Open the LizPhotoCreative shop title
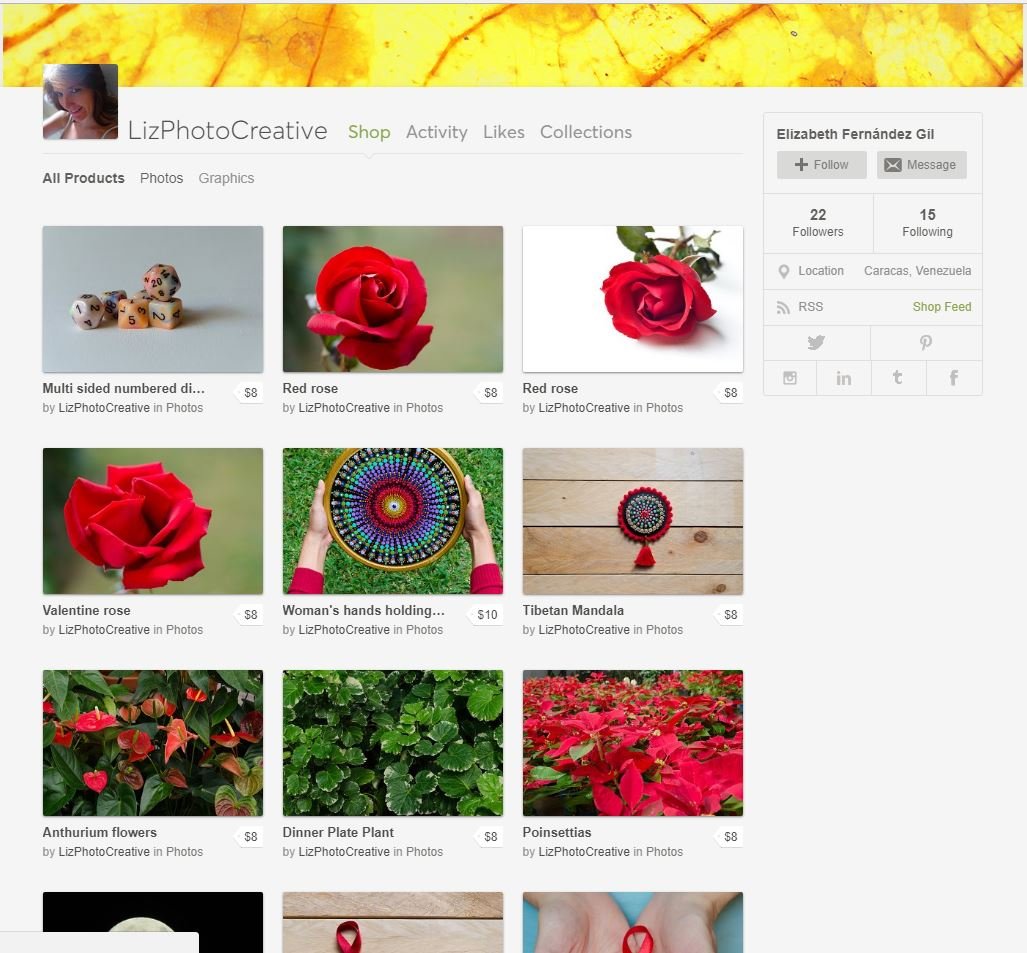Image resolution: width=1027 pixels, height=953 pixels. tap(227, 130)
